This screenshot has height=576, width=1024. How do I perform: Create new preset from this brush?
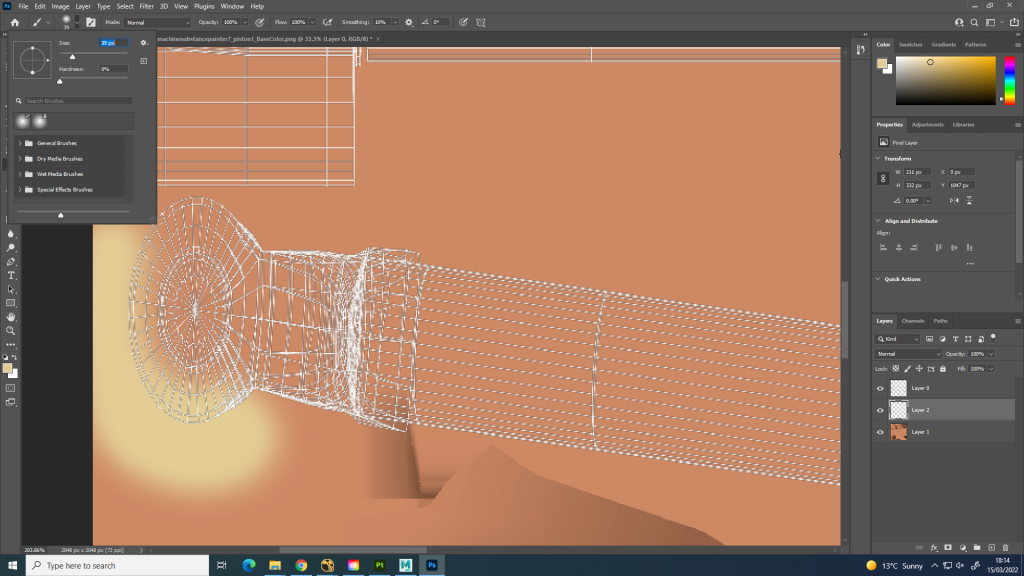144,61
